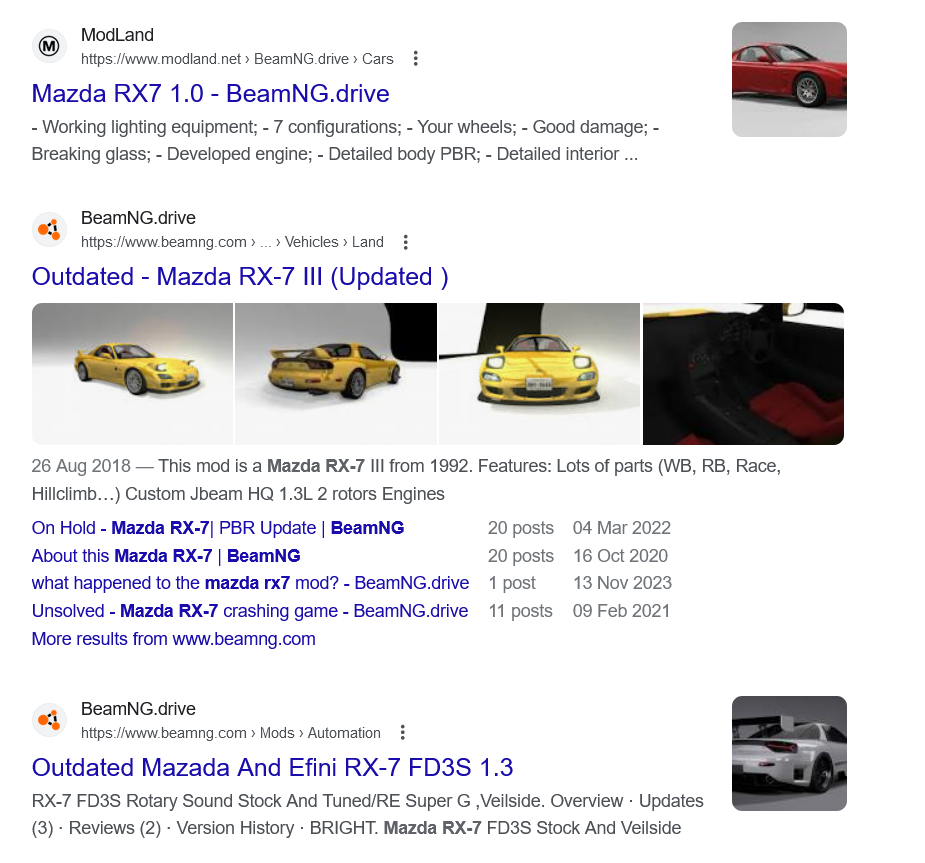Click the yellow RX-7 rear view thumbnail

336,374
